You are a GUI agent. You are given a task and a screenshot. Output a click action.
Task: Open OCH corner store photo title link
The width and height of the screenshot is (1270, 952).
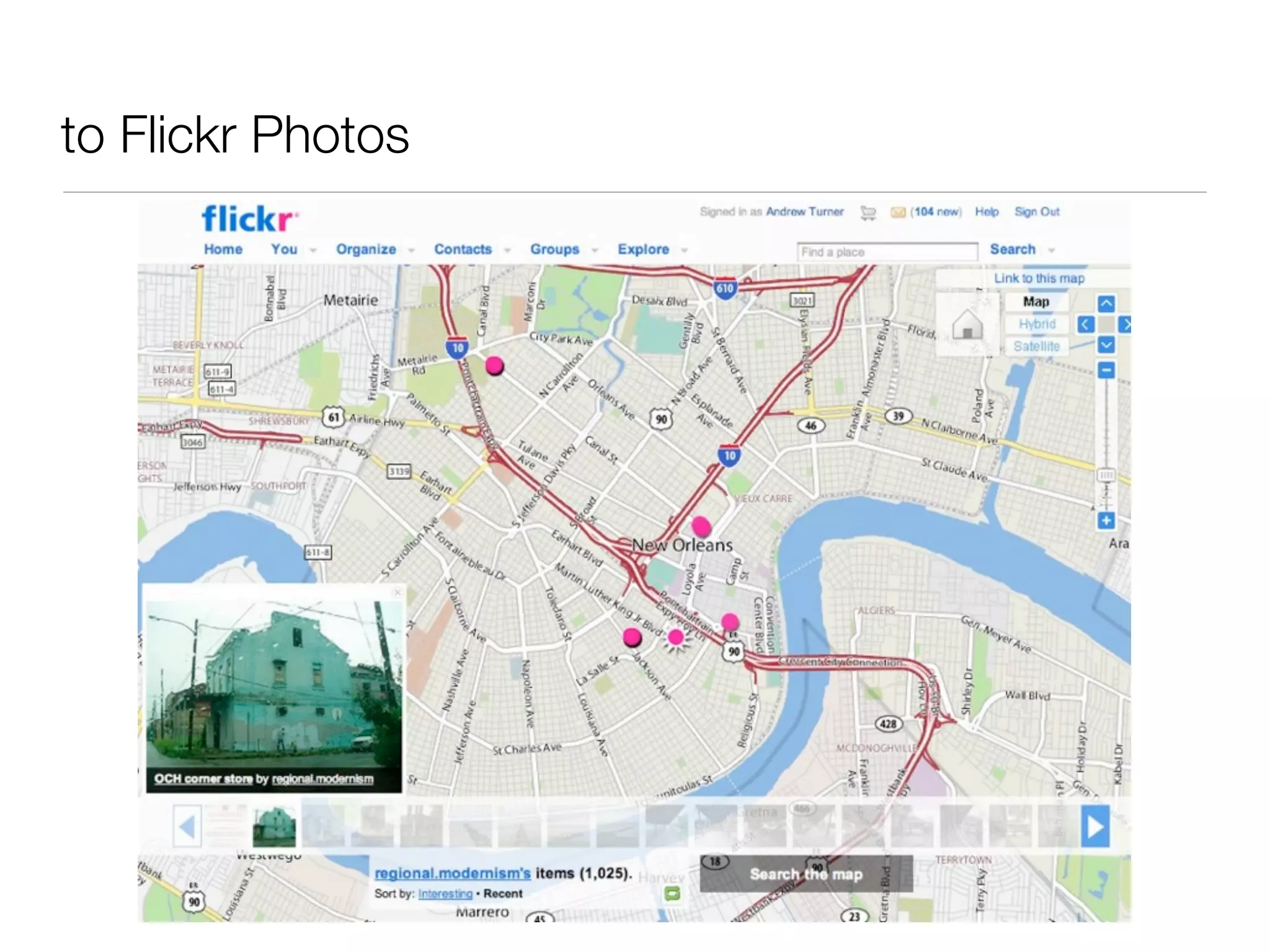203,778
